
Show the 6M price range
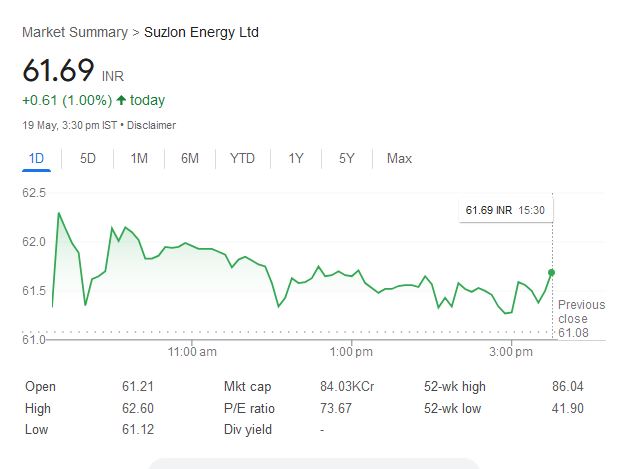pyautogui.click(x=190, y=159)
